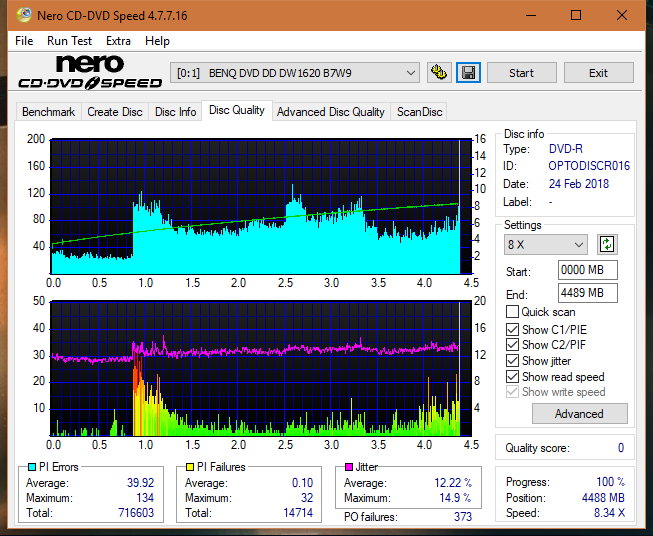This screenshot has width=653, height=536.
Task: Select the Disc Quality tab
Action: [237, 110]
